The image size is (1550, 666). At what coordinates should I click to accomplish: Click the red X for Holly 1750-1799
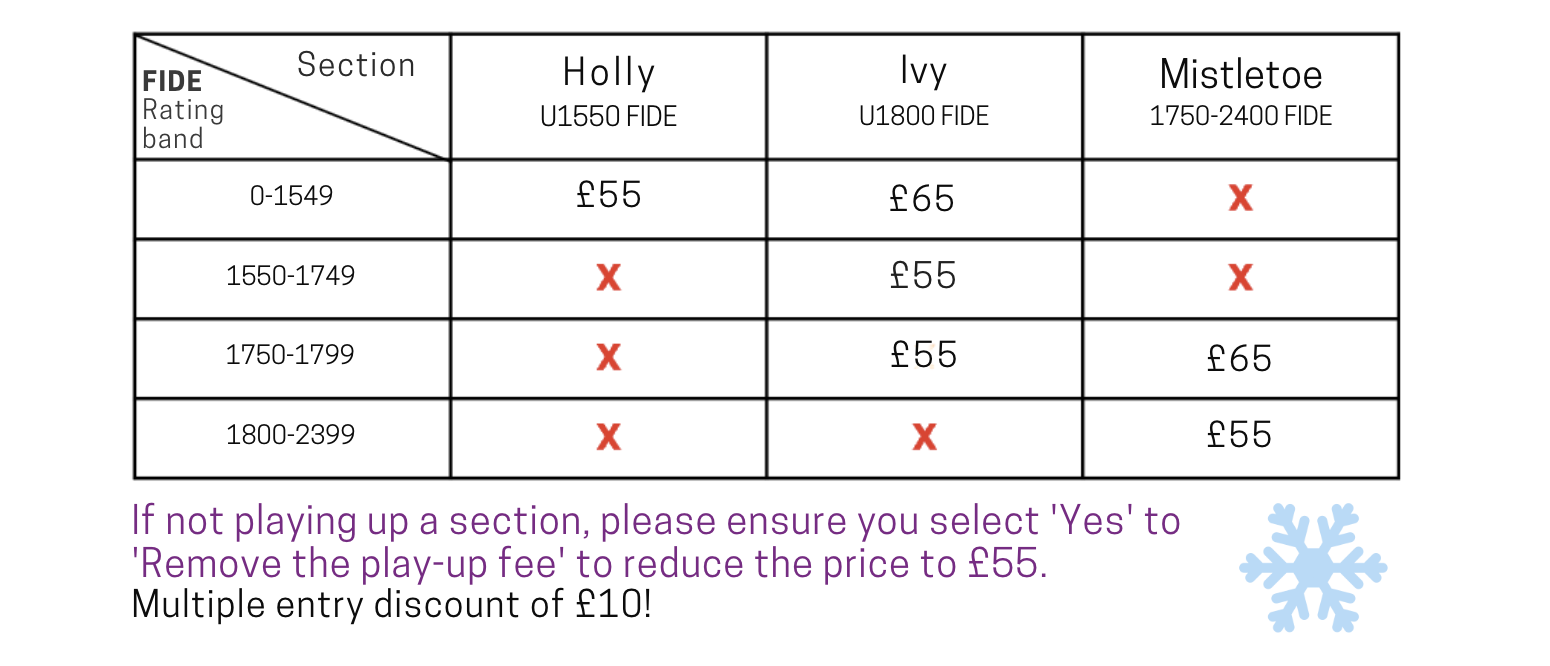(x=608, y=357)
